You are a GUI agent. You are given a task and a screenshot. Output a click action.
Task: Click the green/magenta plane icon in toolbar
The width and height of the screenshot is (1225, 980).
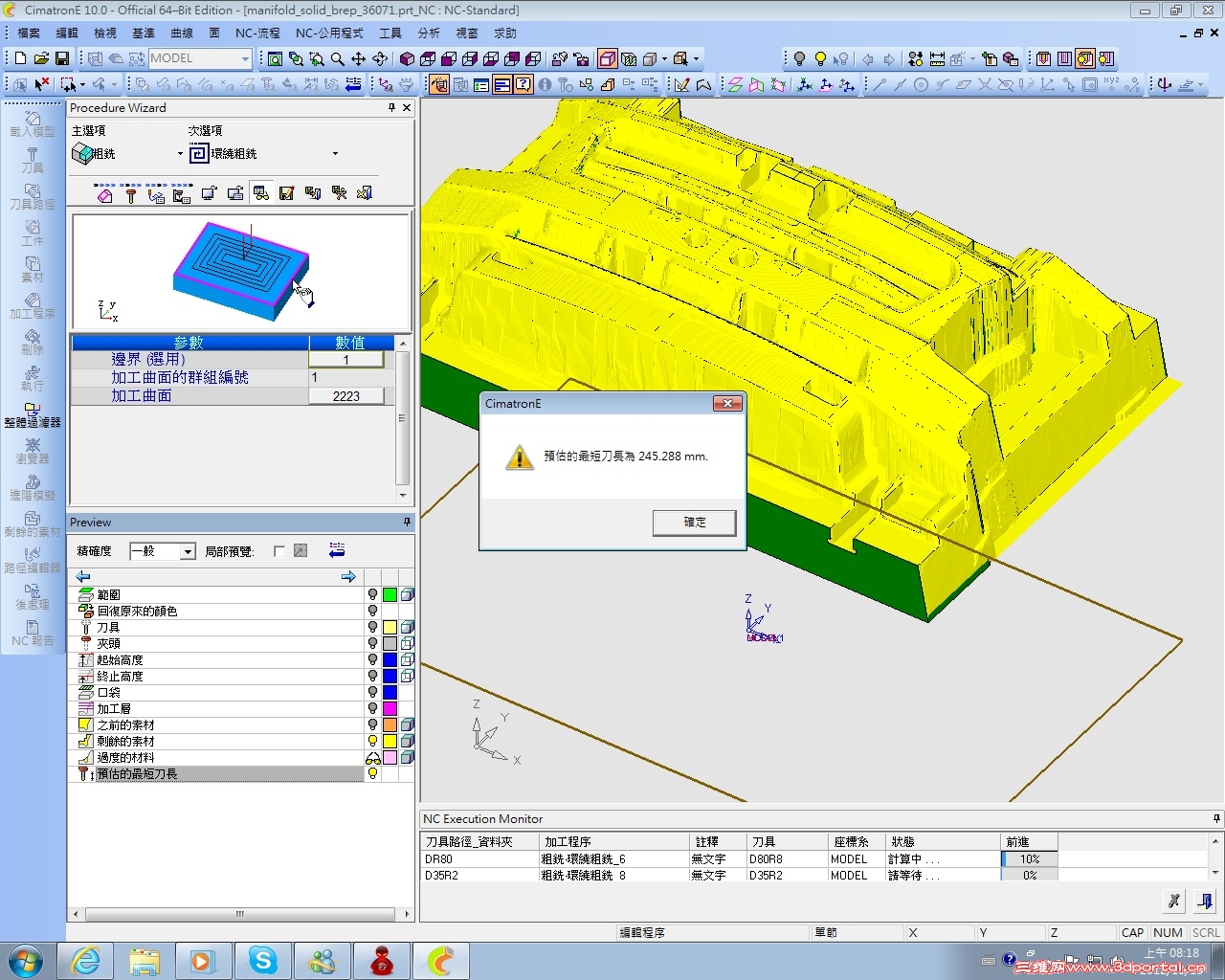coord(735,84)
